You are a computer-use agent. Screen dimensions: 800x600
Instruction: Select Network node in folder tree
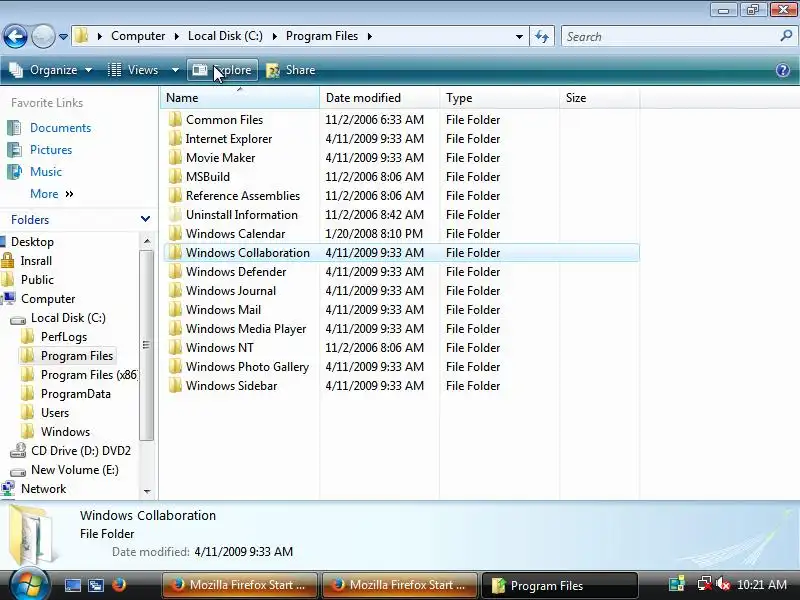click(43, 489)
